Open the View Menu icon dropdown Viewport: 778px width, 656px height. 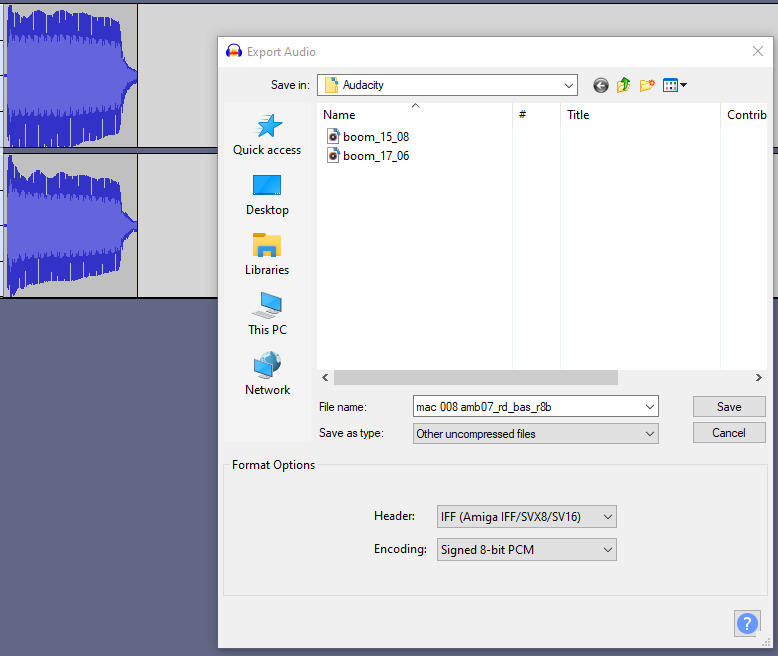(x=675, y=86)
